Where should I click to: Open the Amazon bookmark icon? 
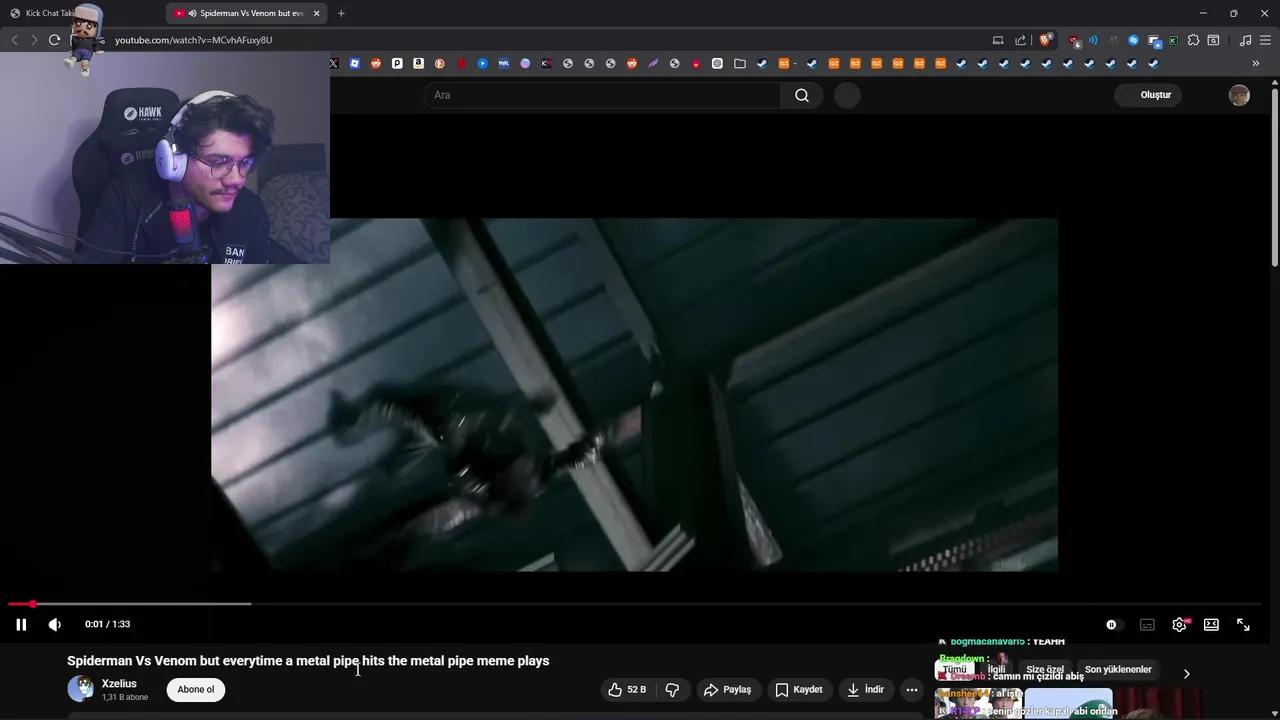(418, 64)
